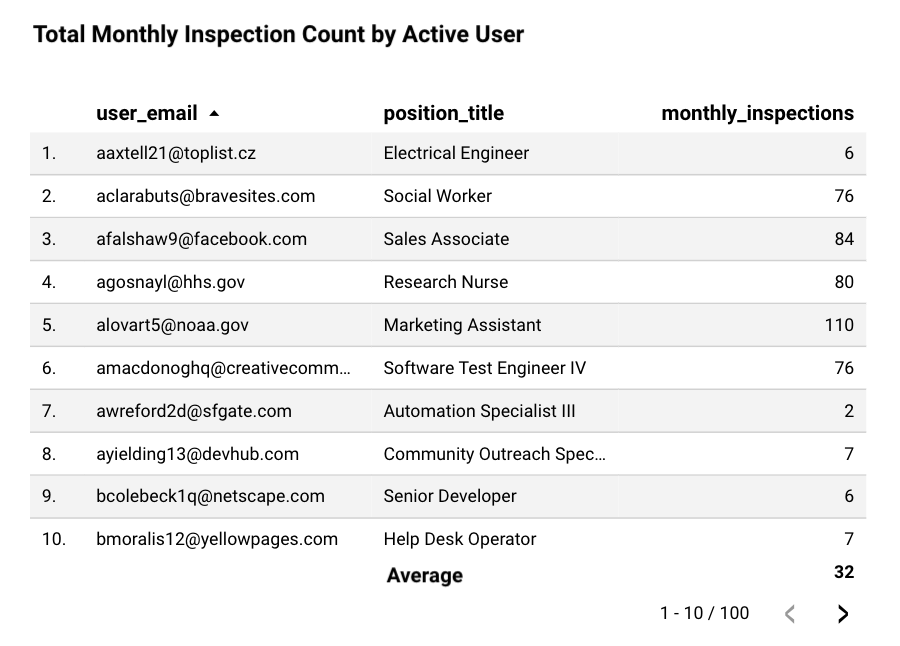Viewport: 900px width, 646px height.
Task: Go to previous page of results
Action: click(790, 614)
